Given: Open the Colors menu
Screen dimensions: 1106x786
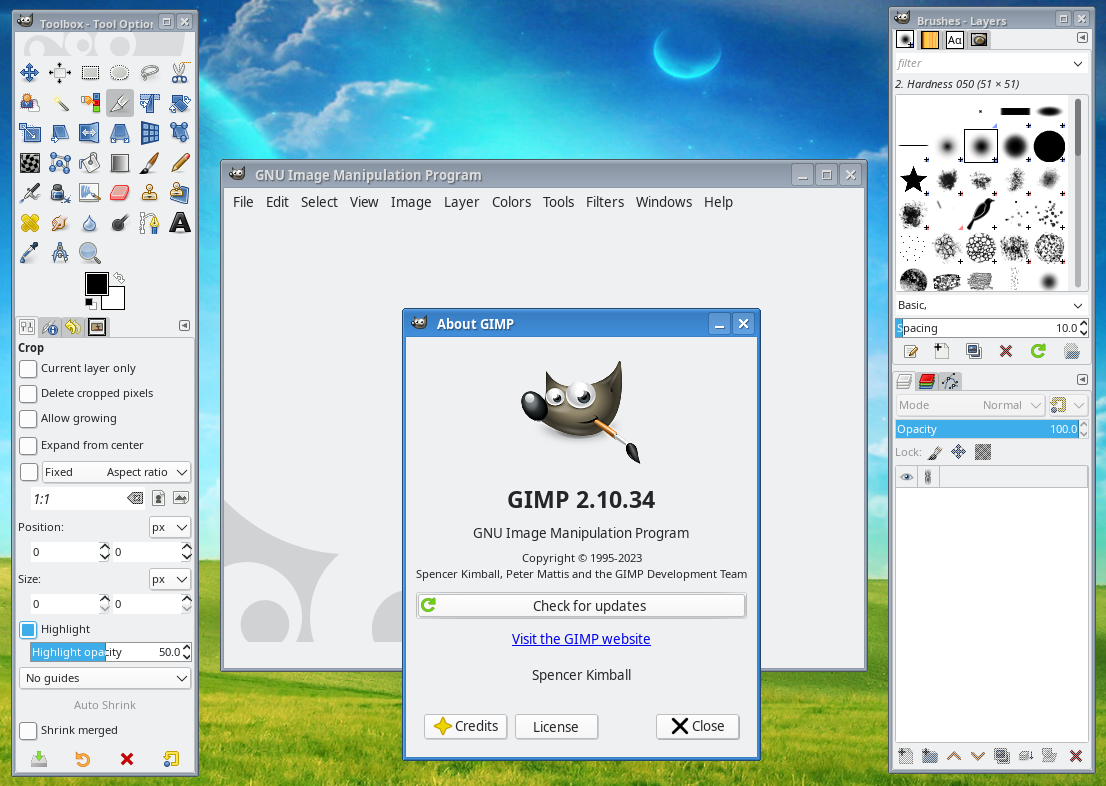Looking at the screenshot, I should (511, 202).
